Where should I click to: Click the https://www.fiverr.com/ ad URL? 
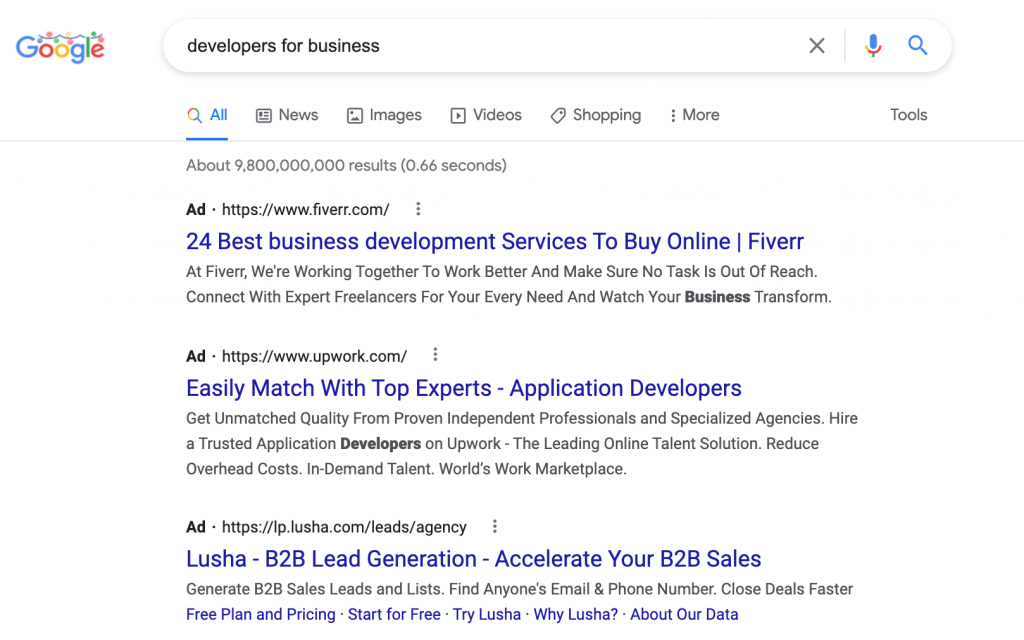pyautogui.click(x=306, y=210)
